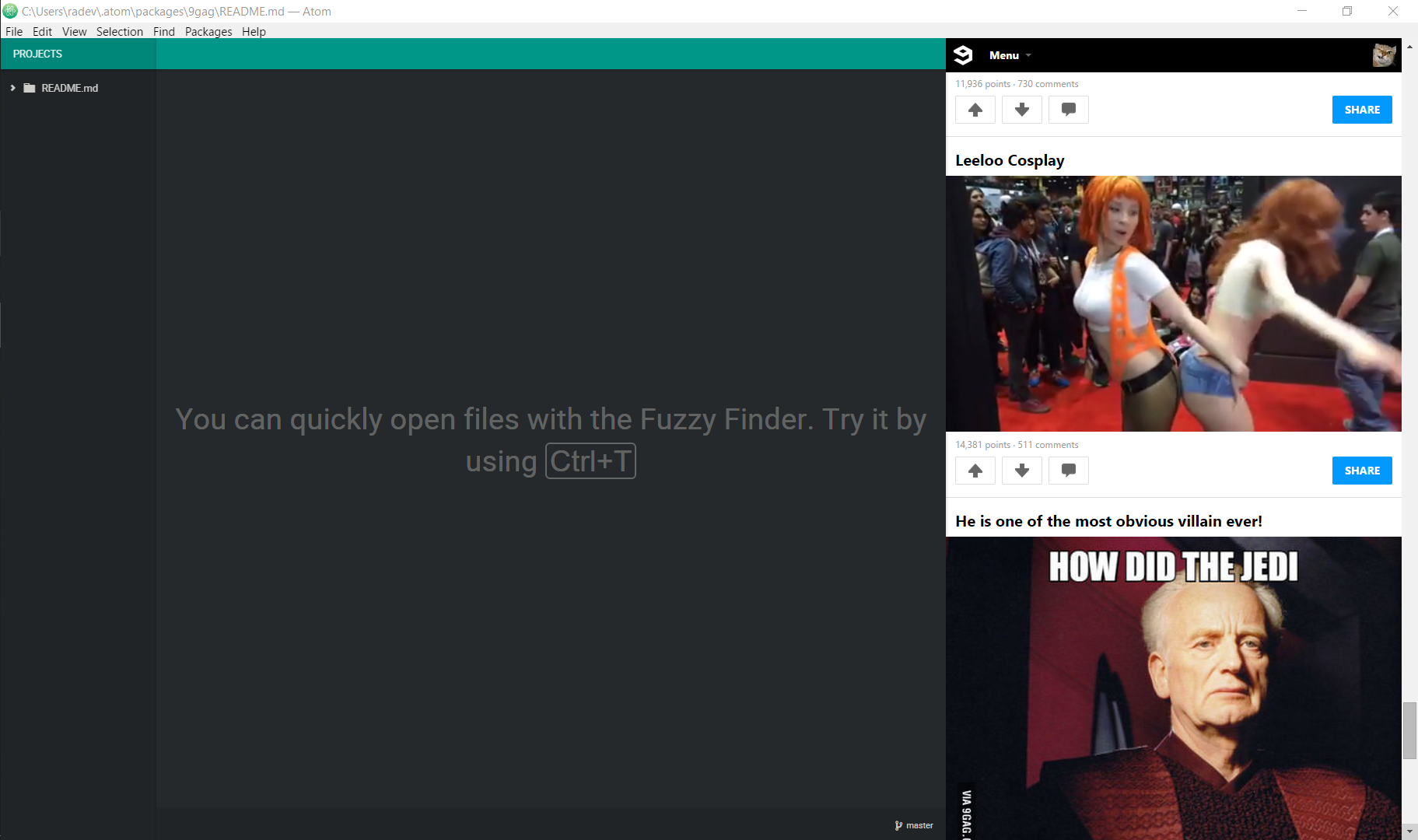Open the File menu
Viewport: 1418px width, 840px height.
click(x=14, y=31)
